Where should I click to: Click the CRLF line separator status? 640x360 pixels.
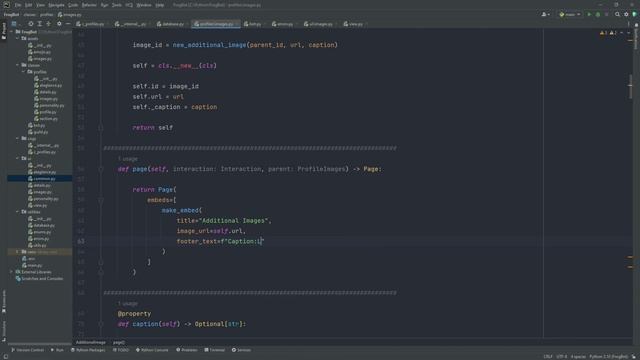coord(548,357)
